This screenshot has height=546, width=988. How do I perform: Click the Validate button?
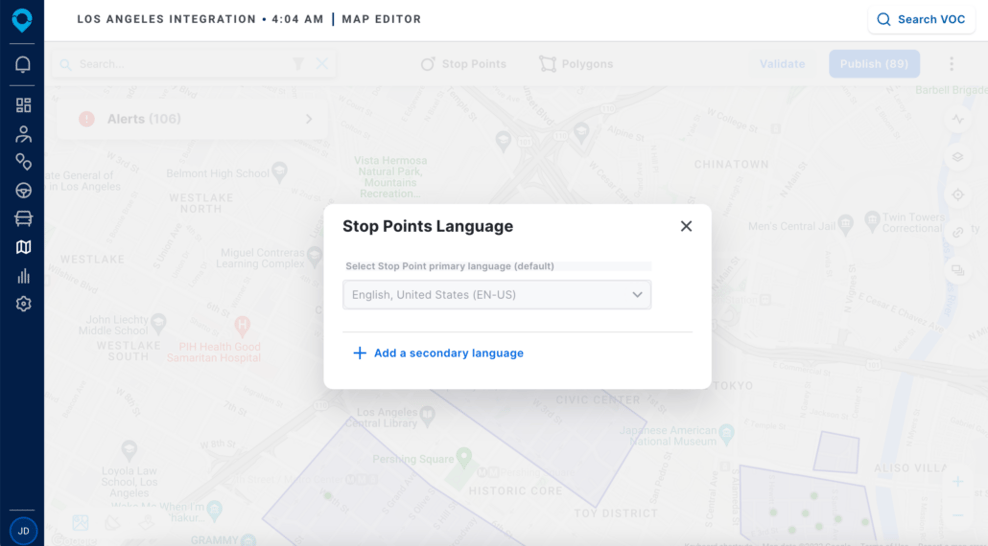[782, 64]
